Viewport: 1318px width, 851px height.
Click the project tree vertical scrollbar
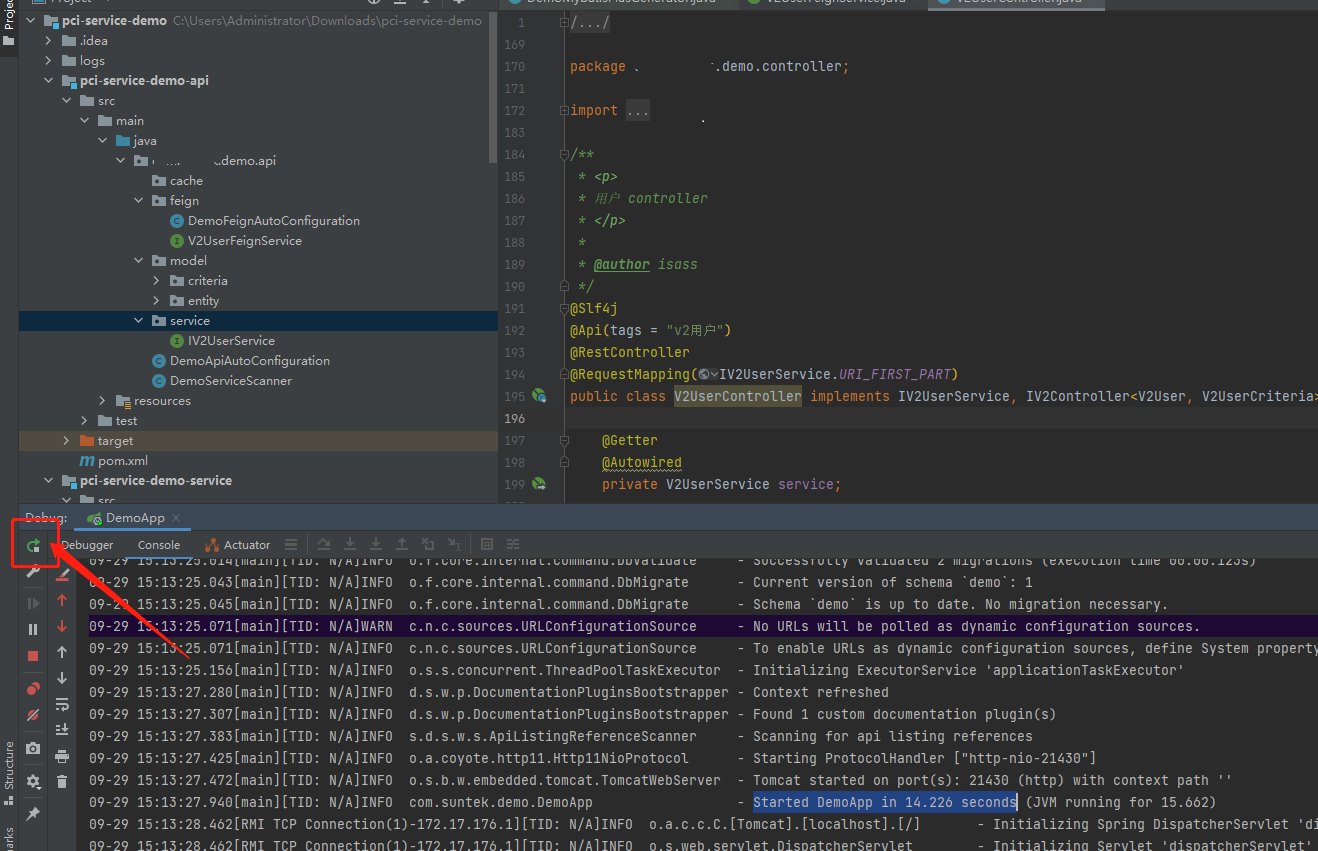pos(493,88)
